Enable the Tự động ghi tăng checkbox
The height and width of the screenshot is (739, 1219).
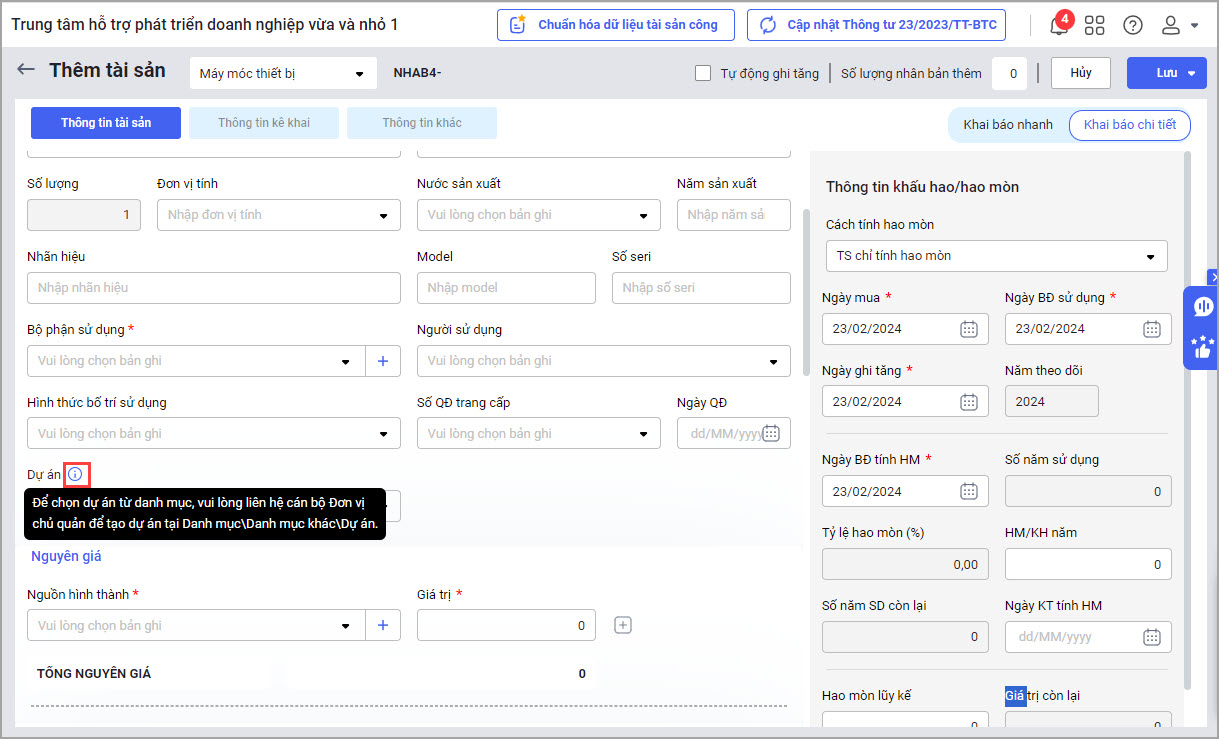703,73
